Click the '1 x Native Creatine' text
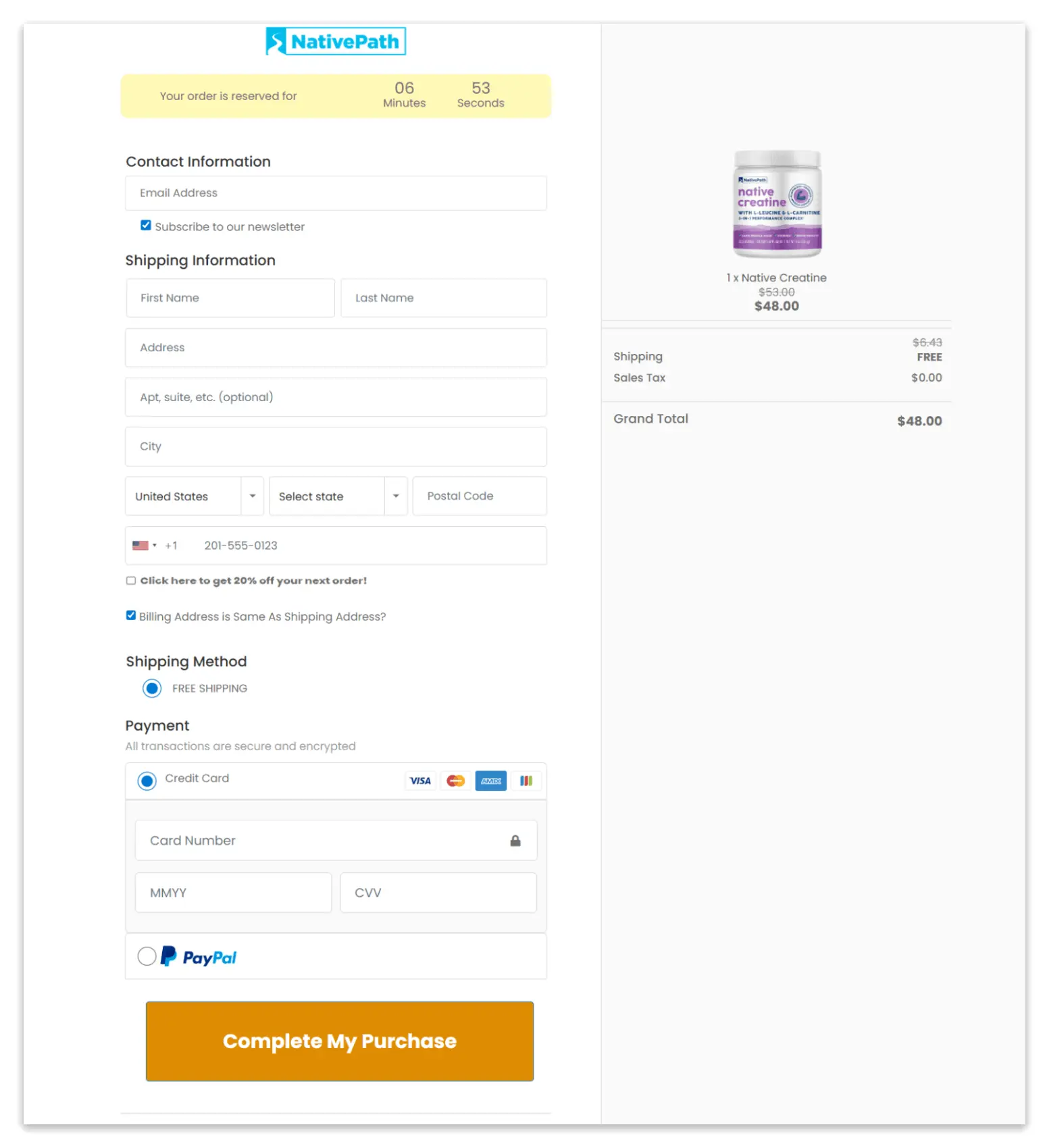The width and height of the screenshot is (1049, 1148). click(x=777, y=278)
